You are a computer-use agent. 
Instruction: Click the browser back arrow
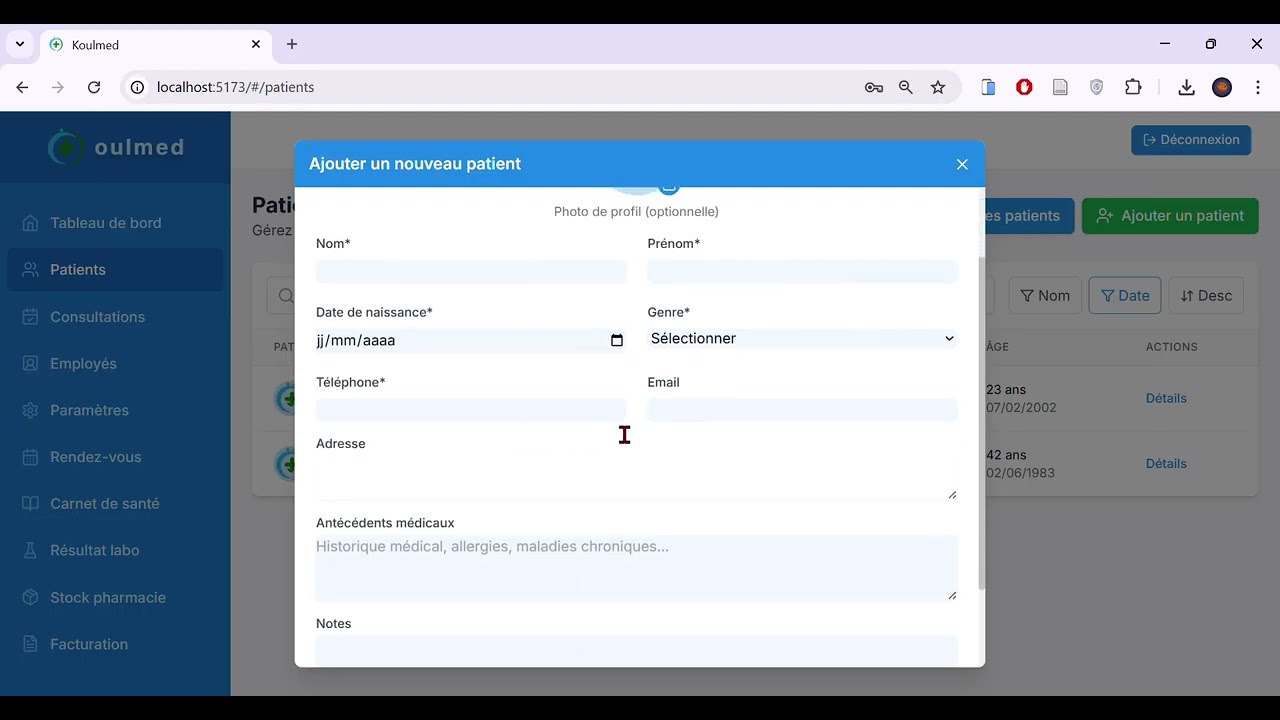pyautogui.click(x=22, y=88)
